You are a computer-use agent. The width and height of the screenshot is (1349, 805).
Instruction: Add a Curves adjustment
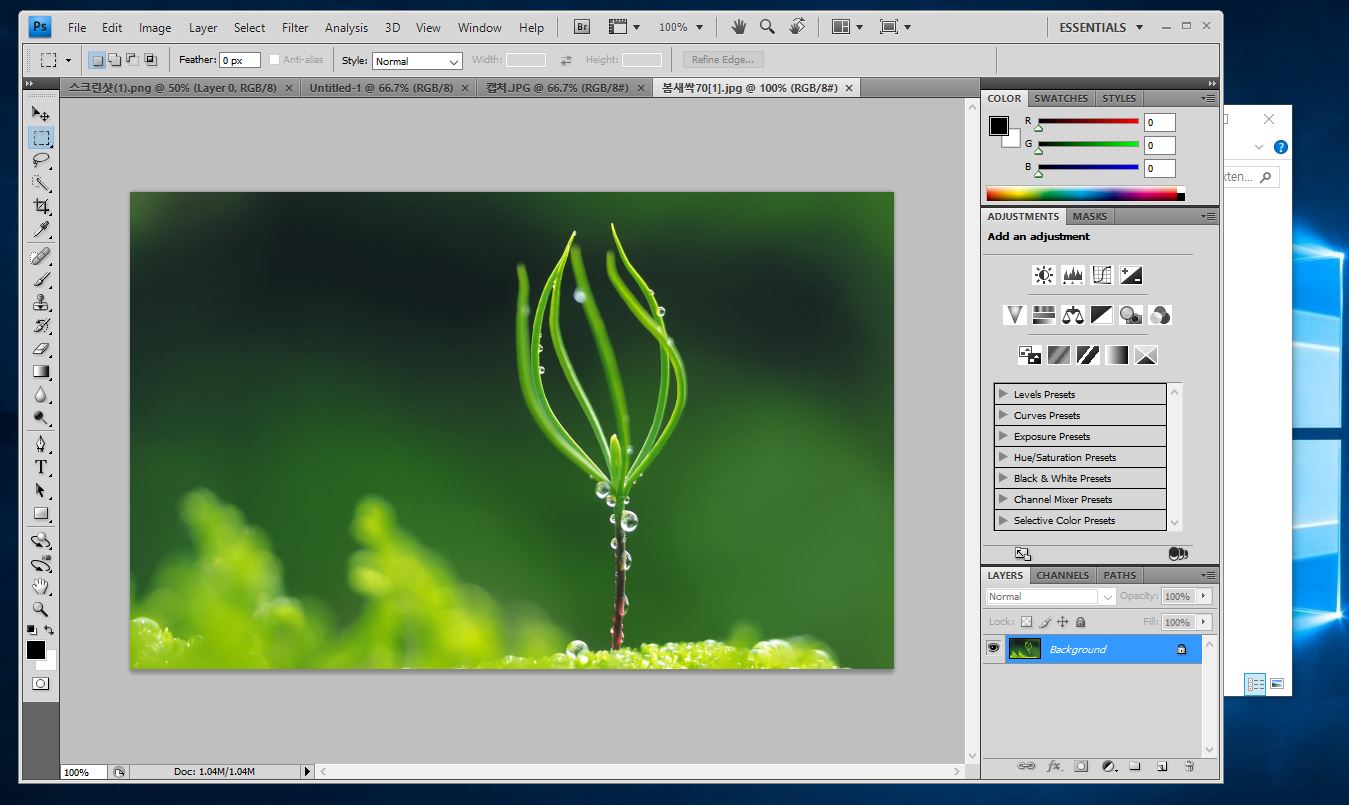(x=1102, y=275)
